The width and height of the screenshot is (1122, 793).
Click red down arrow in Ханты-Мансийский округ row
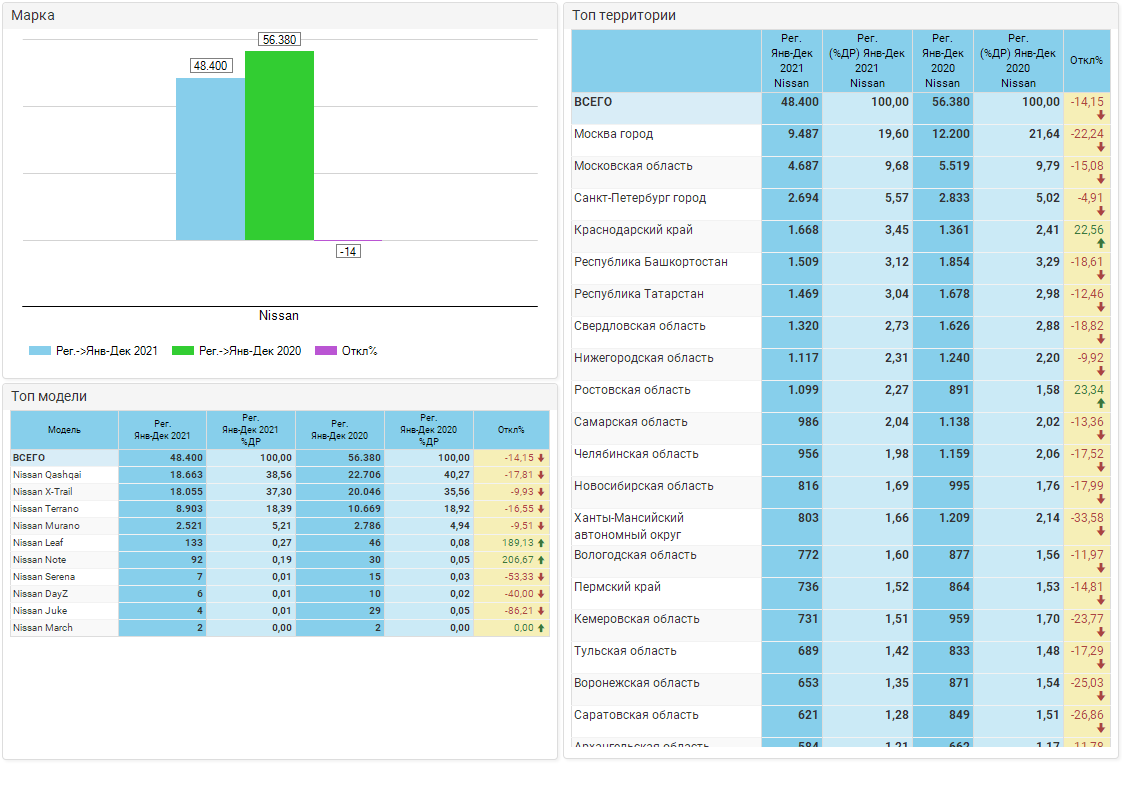(x=1100, y=531)
